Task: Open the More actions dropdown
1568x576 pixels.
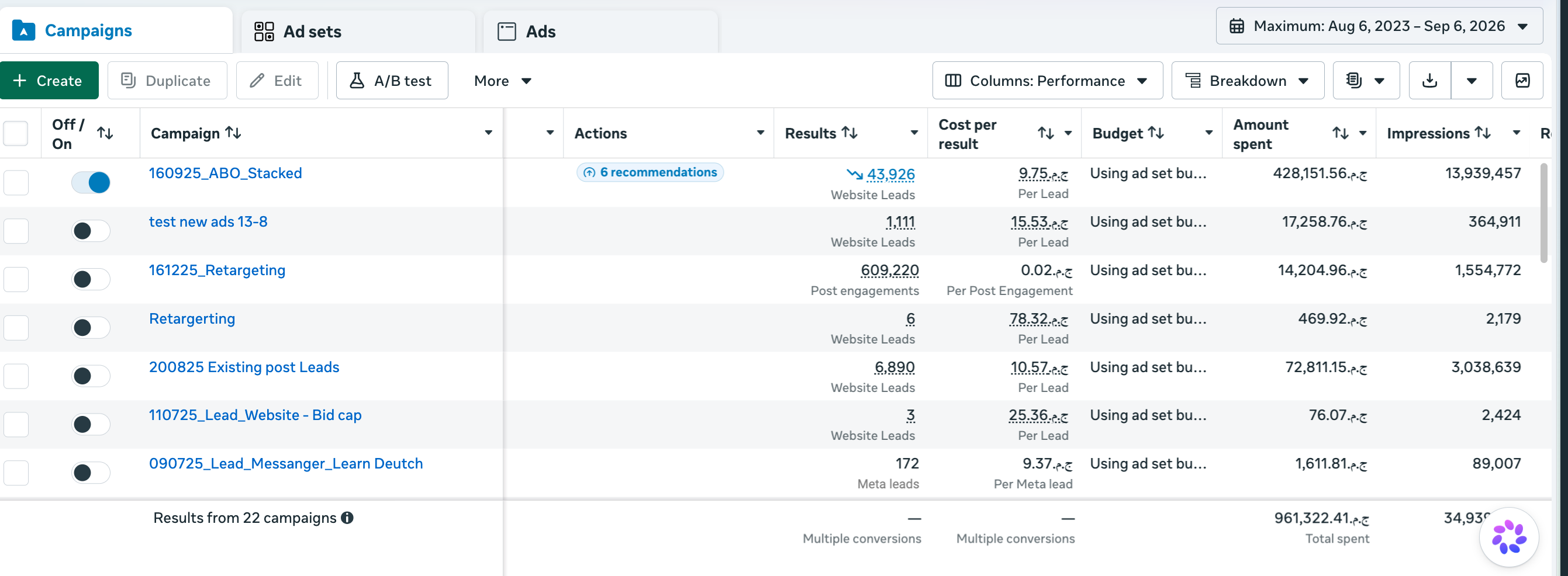Action: pyautogui.click(x=503, y=80)
